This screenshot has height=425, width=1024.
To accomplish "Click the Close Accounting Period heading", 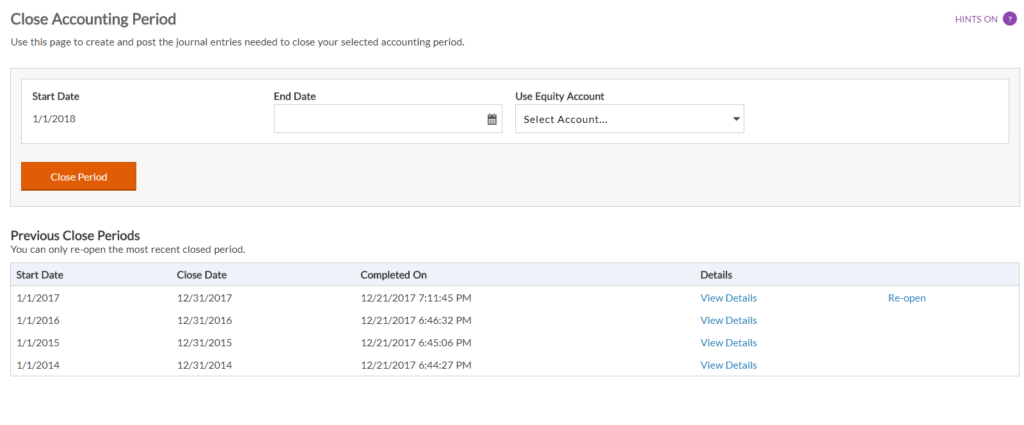I will coord(93,19).
